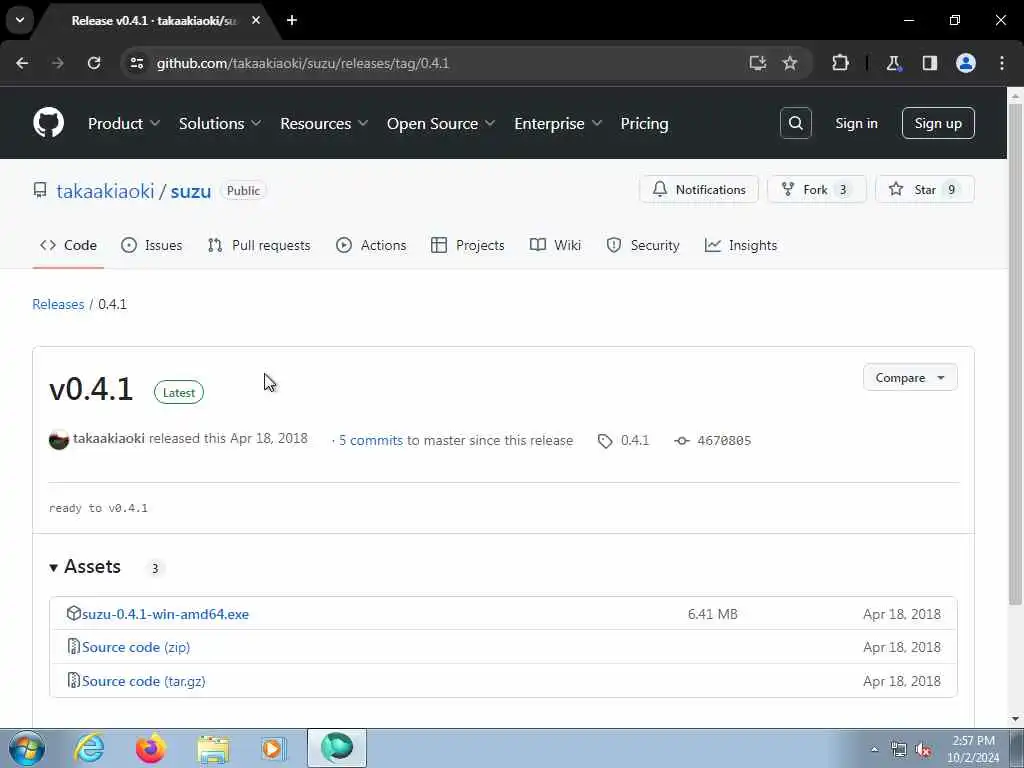Screen dimensions: 1024x768
Task: Open the suzu repository link
Action: [x=191, y=191]
